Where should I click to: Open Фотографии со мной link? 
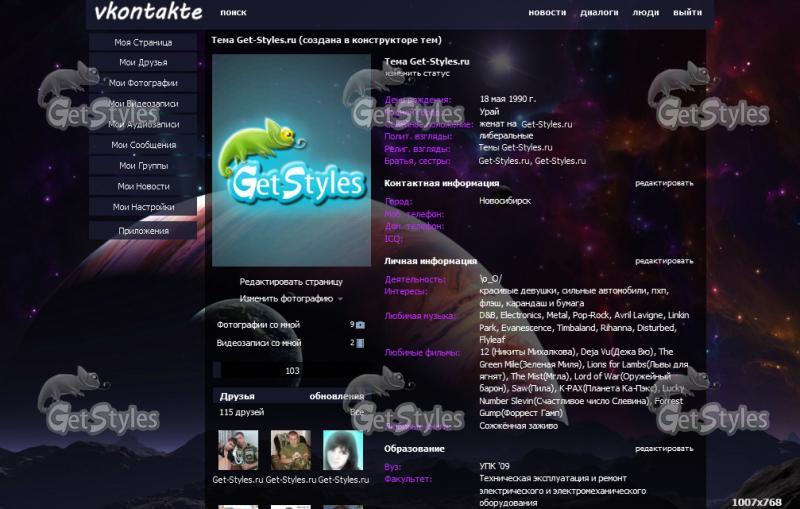(258, 324)
